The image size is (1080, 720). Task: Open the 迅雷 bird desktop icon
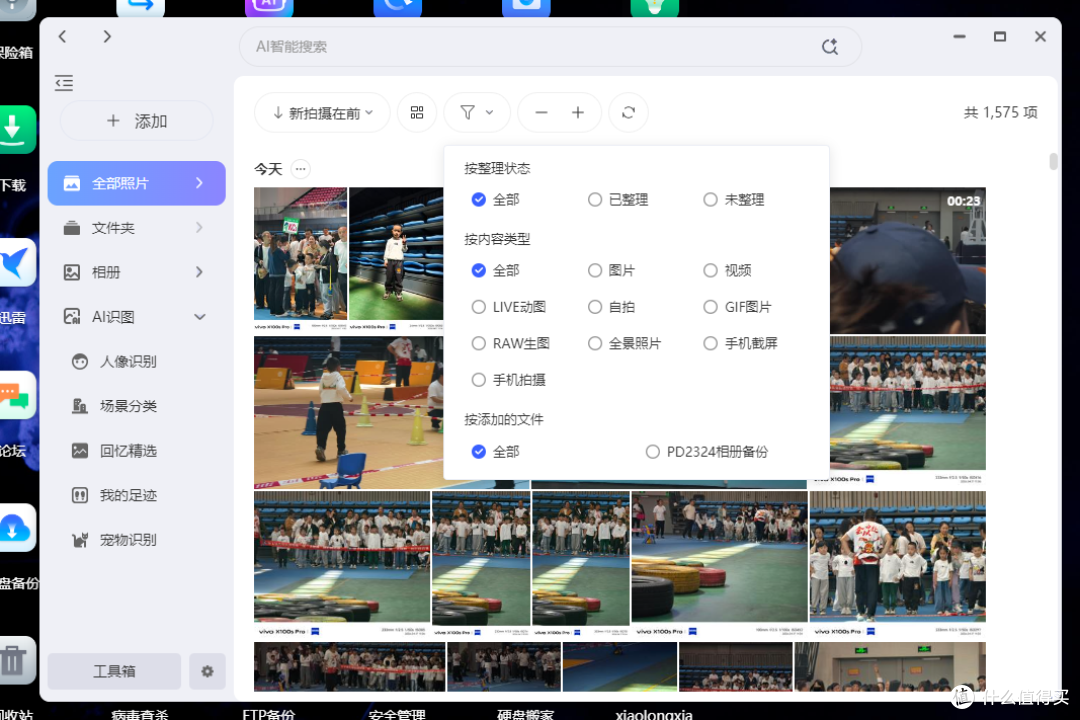tap(17, 263)
